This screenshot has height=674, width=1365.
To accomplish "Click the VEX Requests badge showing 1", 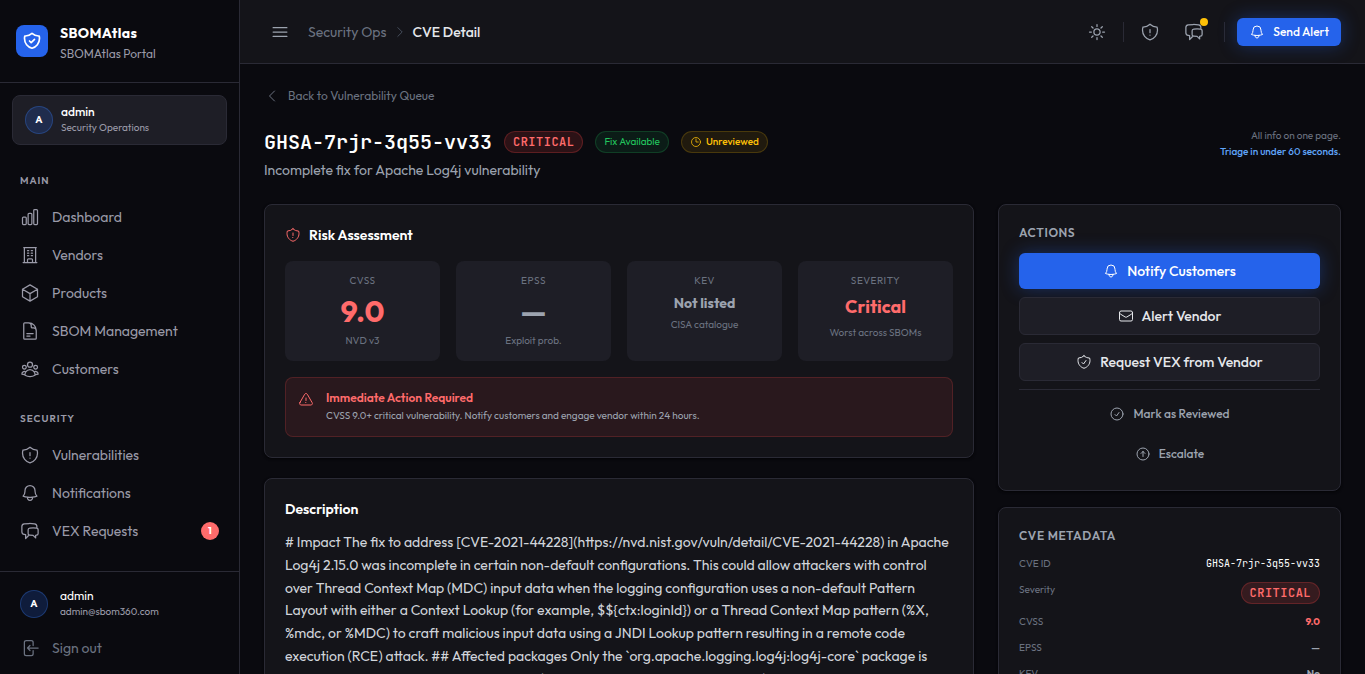I will pyautogui.click(x=210, y=531).
